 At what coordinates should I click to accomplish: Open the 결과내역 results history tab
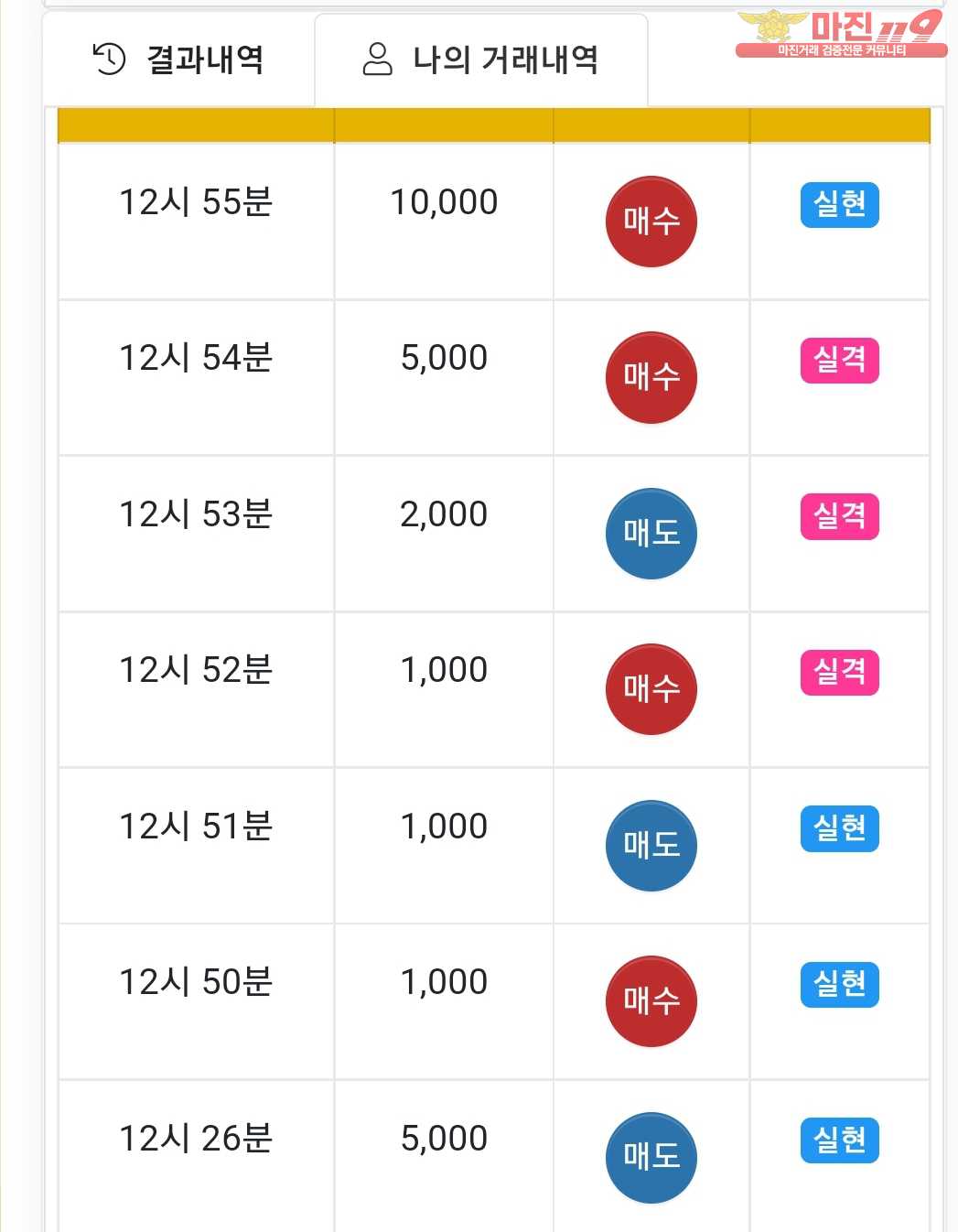point(179,60)
